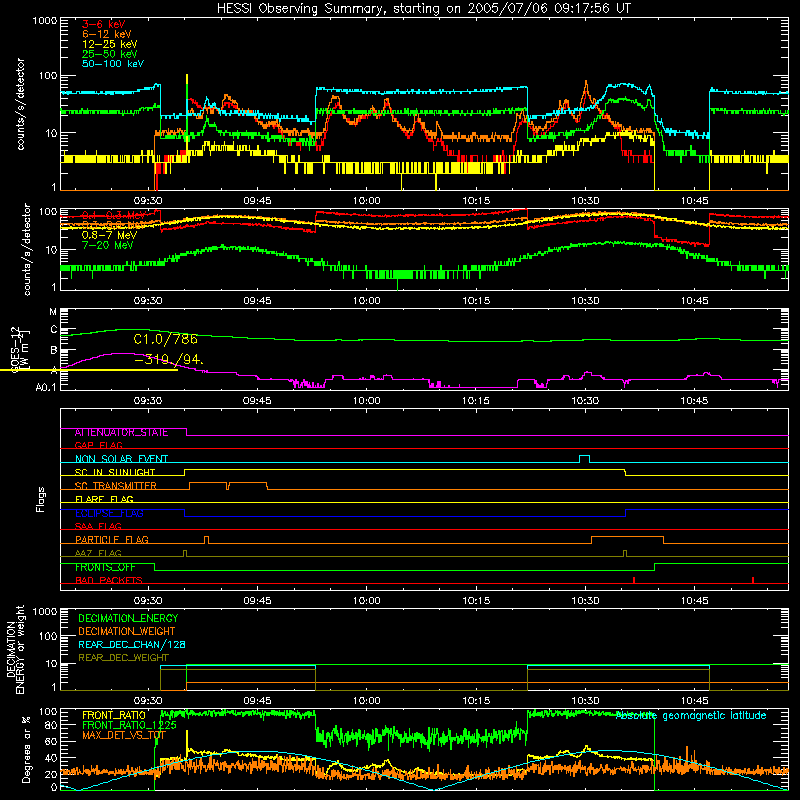Select the FRONTS_OFF flag label

pyautogui.click(x=105, y=567)
